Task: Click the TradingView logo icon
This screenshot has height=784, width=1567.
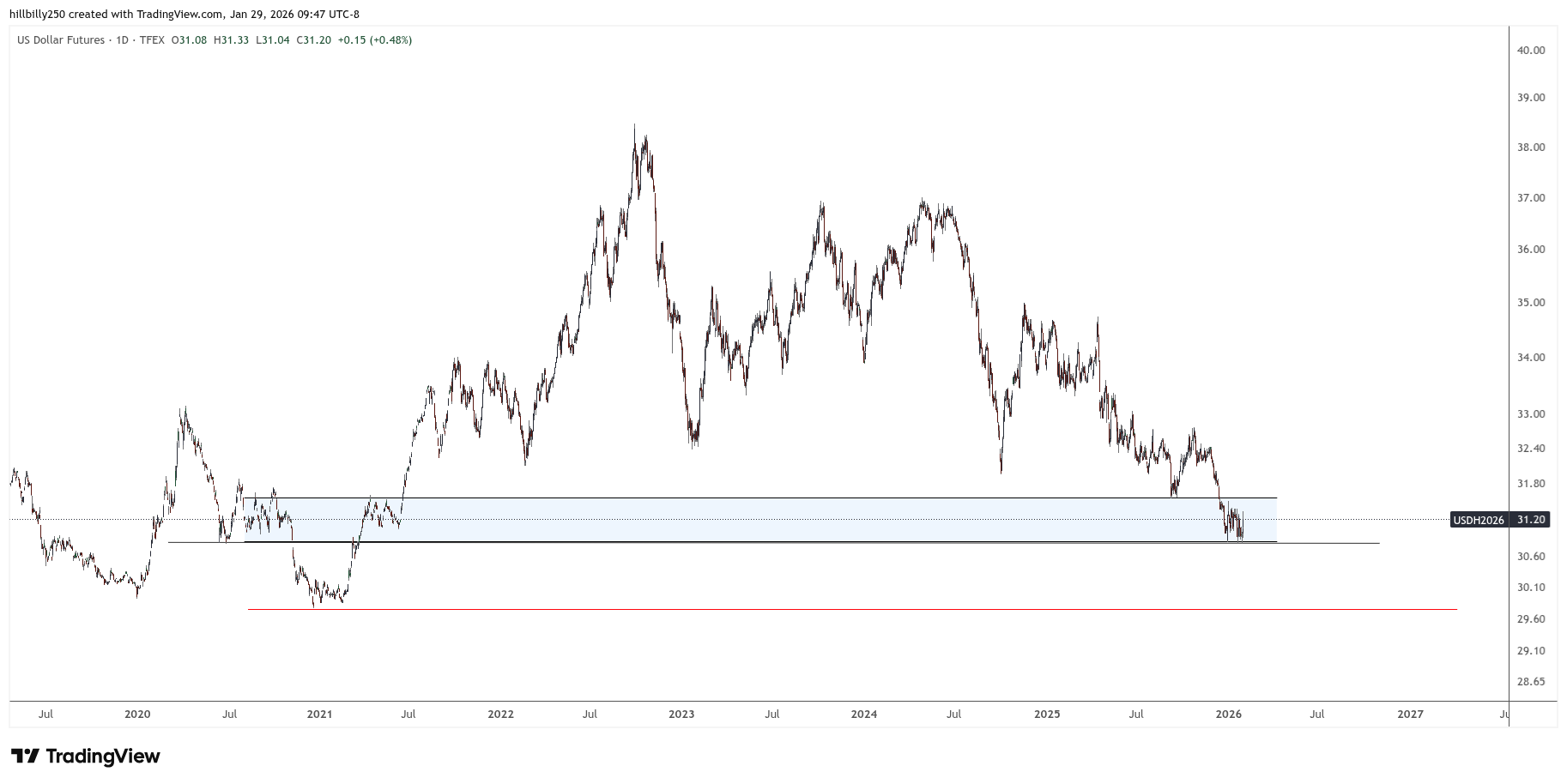Action: point(25,756)
